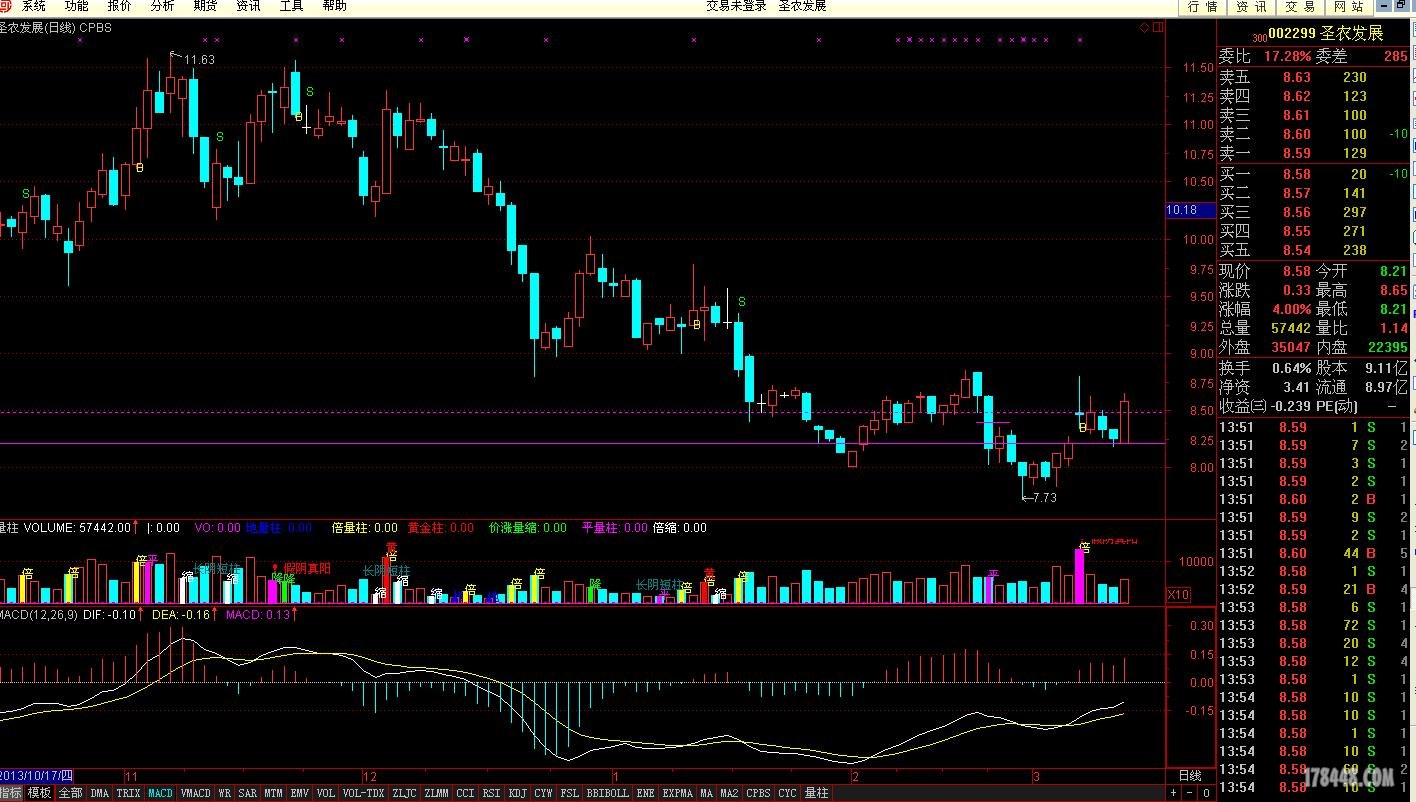Image resolution: width=1416 pixels, height=802 pixels.
Task: Switch to TRIX indicator
Action: (x=128, y=793)
